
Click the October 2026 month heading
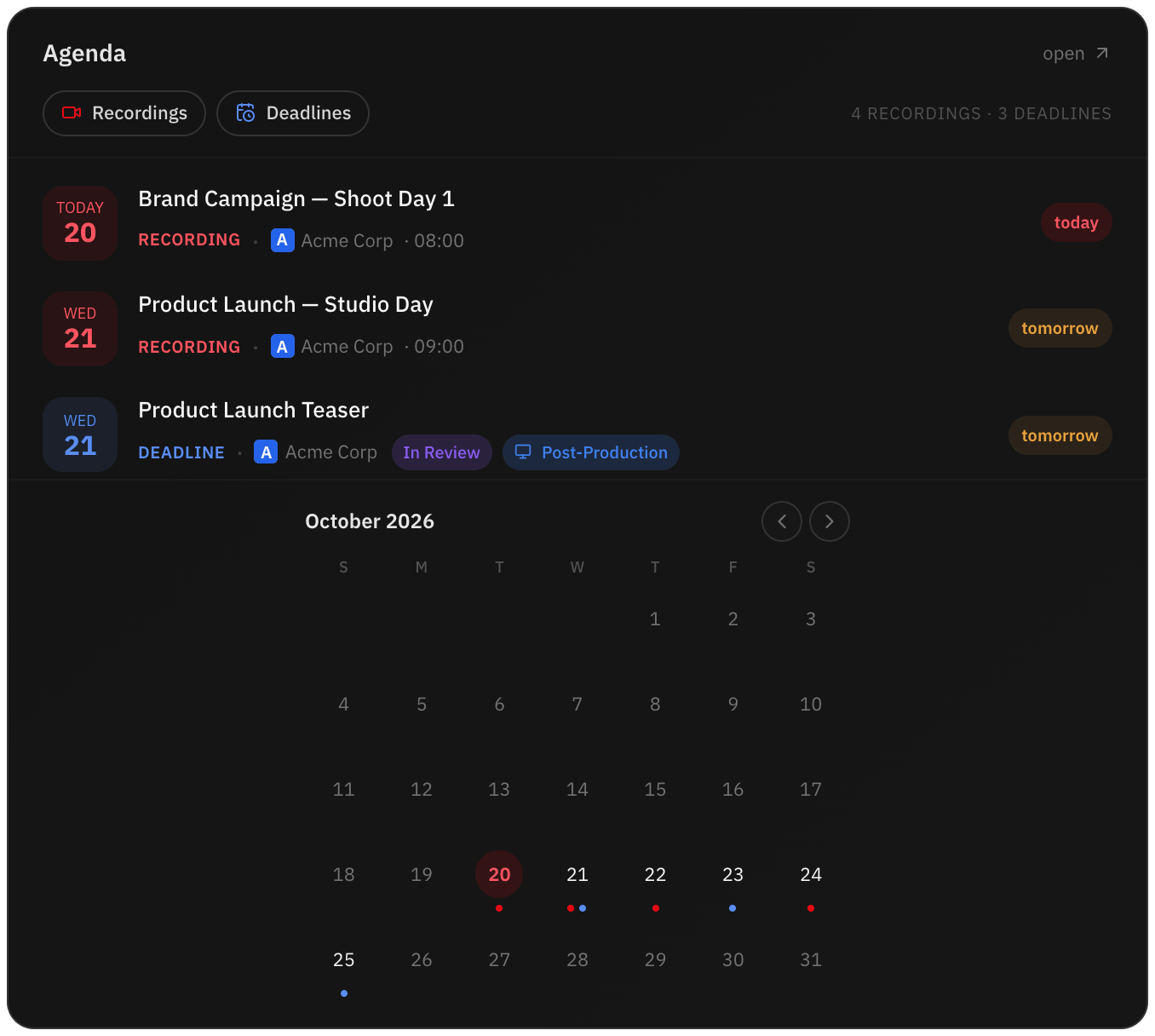pyautogui.click(x=370, y=521)
